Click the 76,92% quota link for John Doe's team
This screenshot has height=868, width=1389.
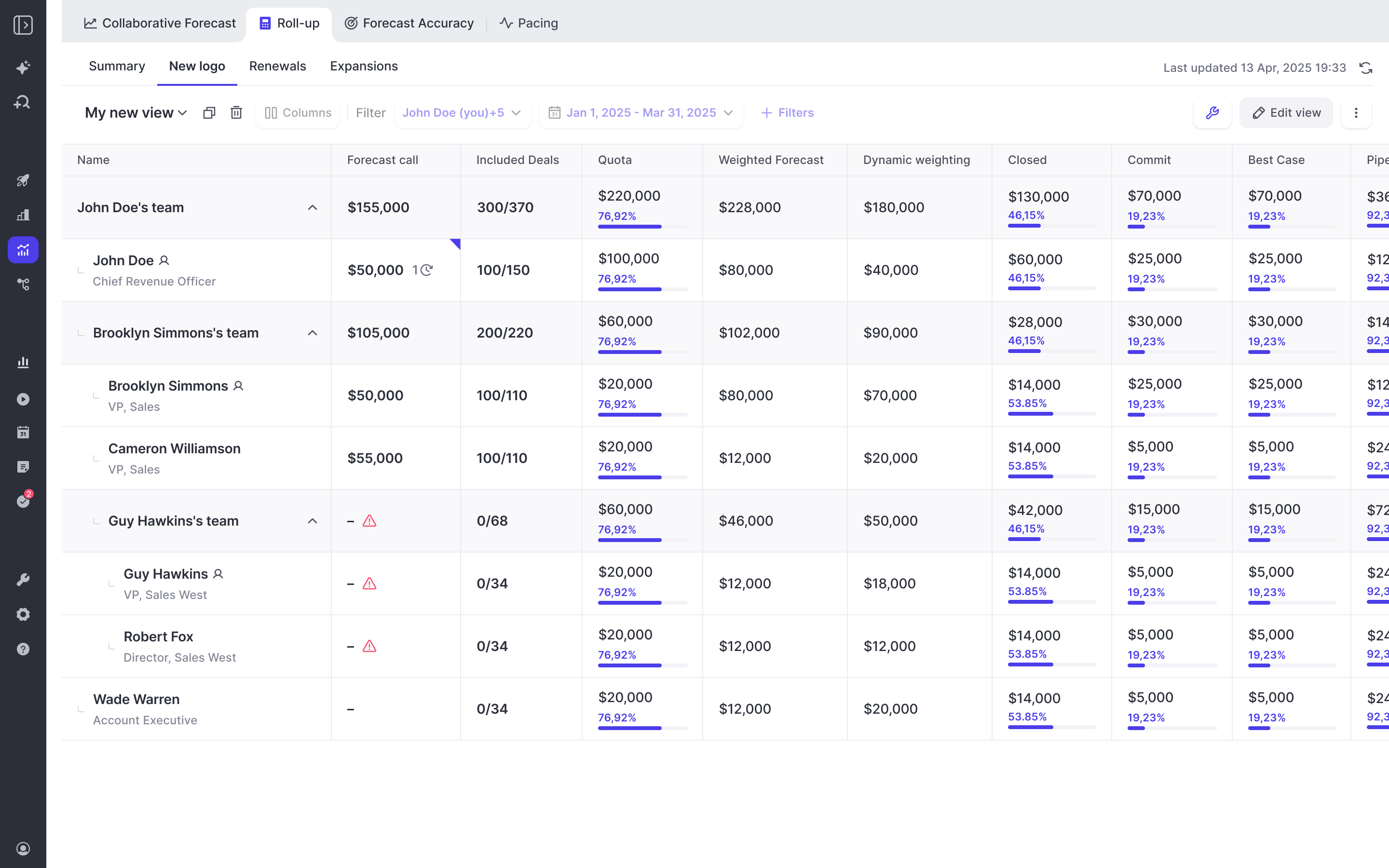point(616,216)
